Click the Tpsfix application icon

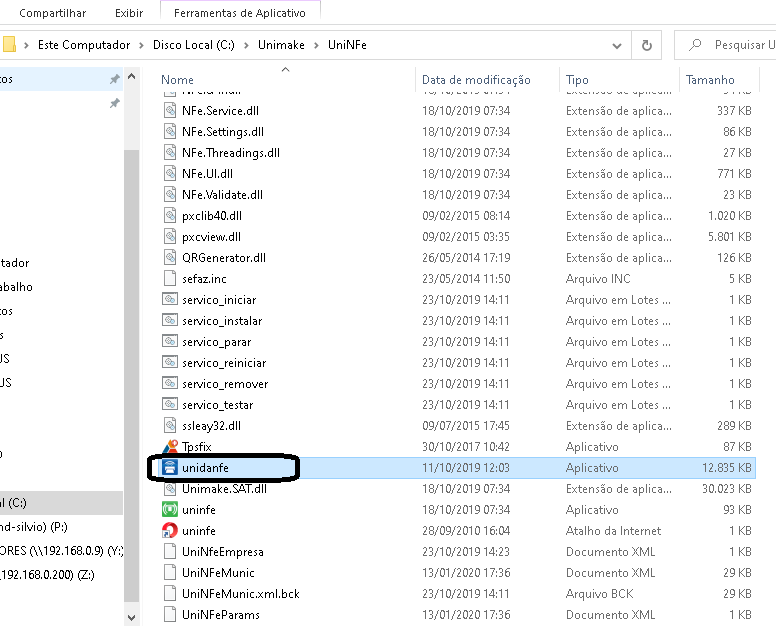pos(170,446)
